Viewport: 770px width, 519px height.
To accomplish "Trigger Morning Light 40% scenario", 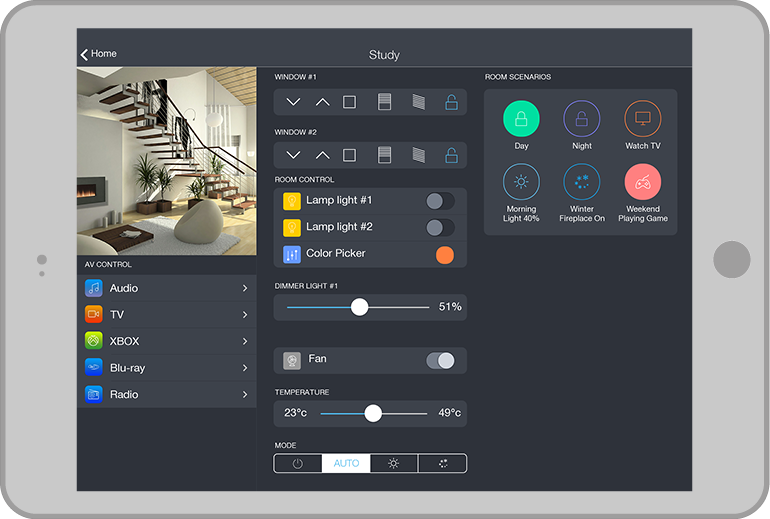I will (x=521, y=183).
